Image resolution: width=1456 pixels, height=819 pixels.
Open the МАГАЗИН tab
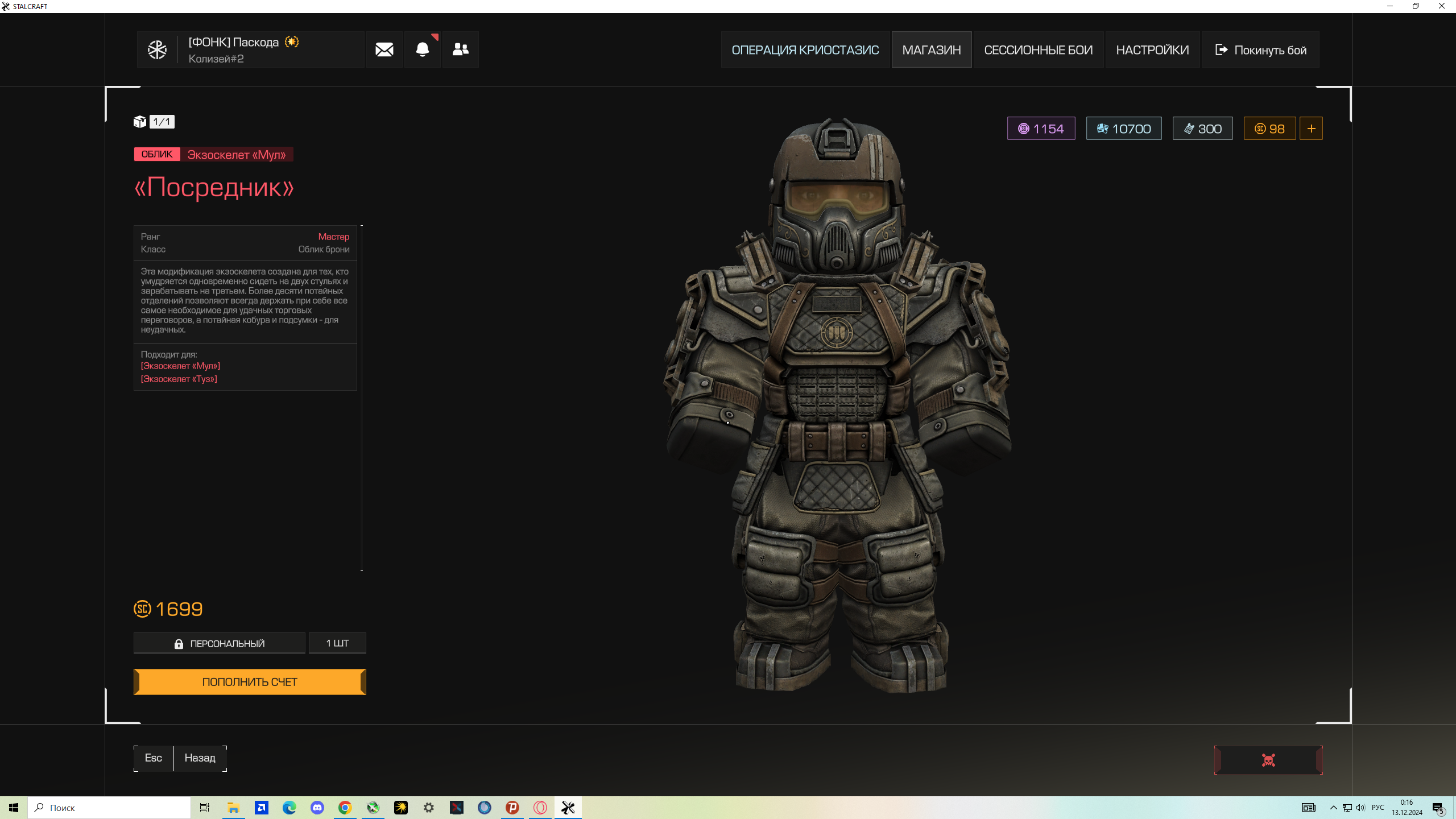[x=932, y=49]
